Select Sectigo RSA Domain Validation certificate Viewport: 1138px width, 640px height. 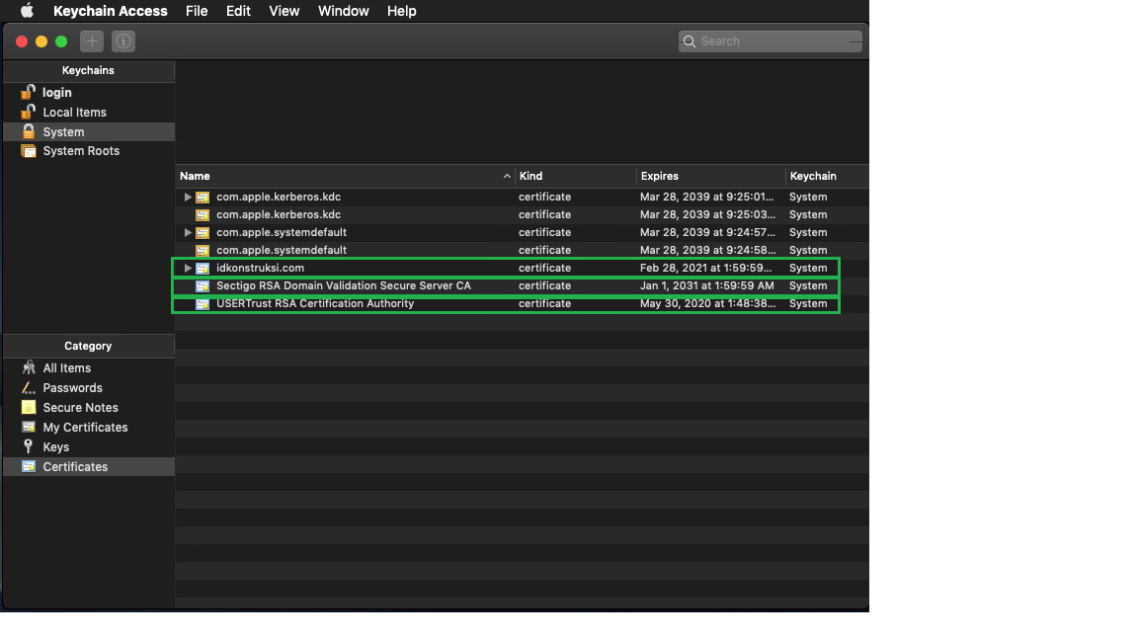(x=343, y=286)
